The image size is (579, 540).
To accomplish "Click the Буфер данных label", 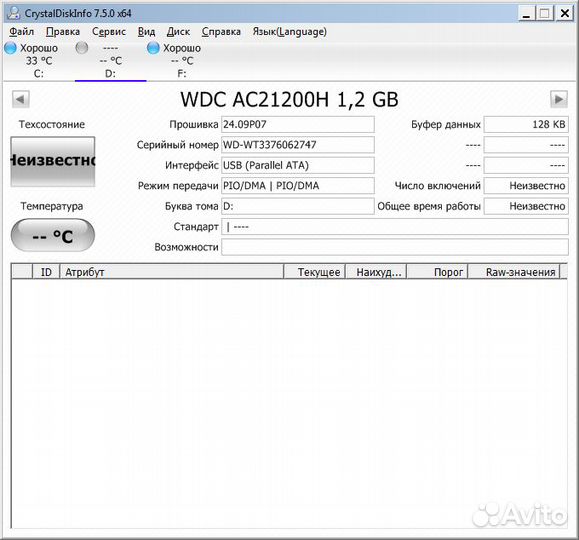I will 446,124.
